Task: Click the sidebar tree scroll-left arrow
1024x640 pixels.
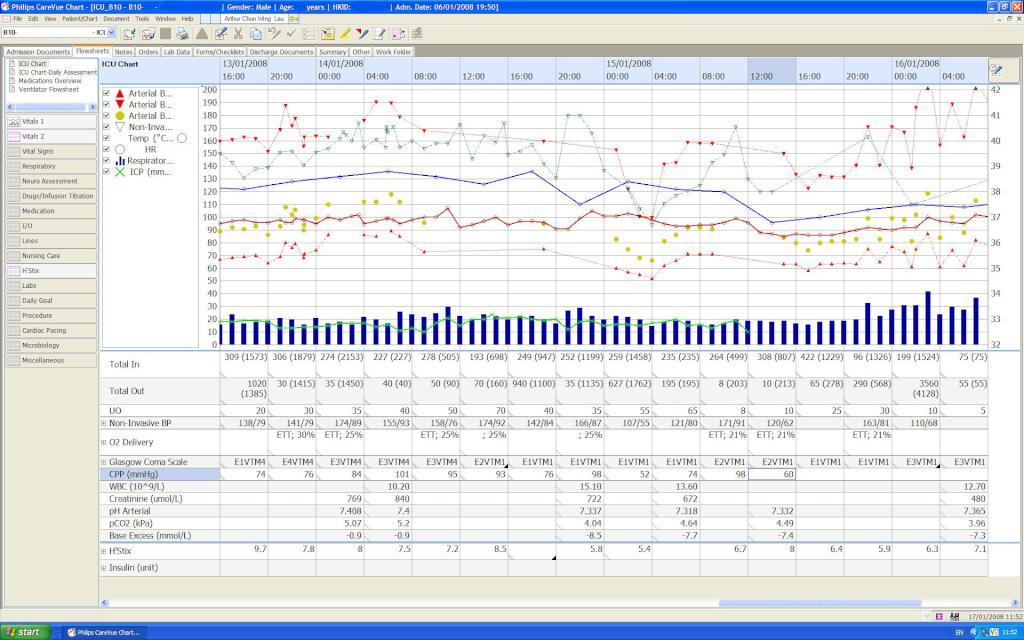Action: [10, 107]
